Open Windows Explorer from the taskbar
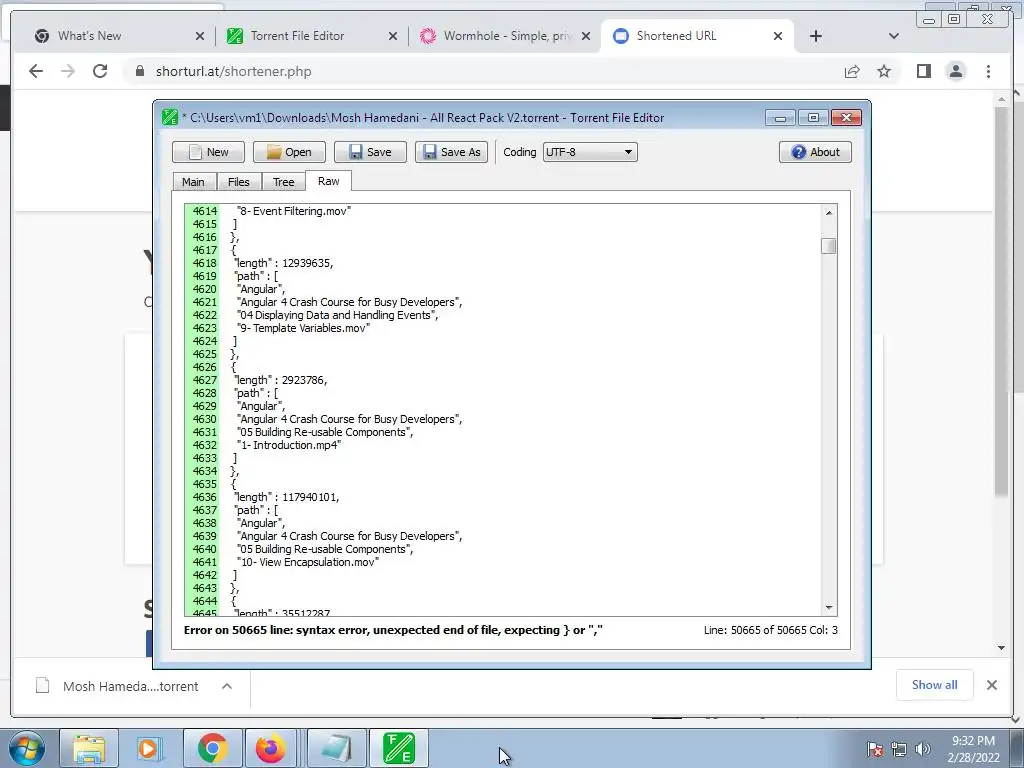The image size is (1024, 768). (89, 748)
